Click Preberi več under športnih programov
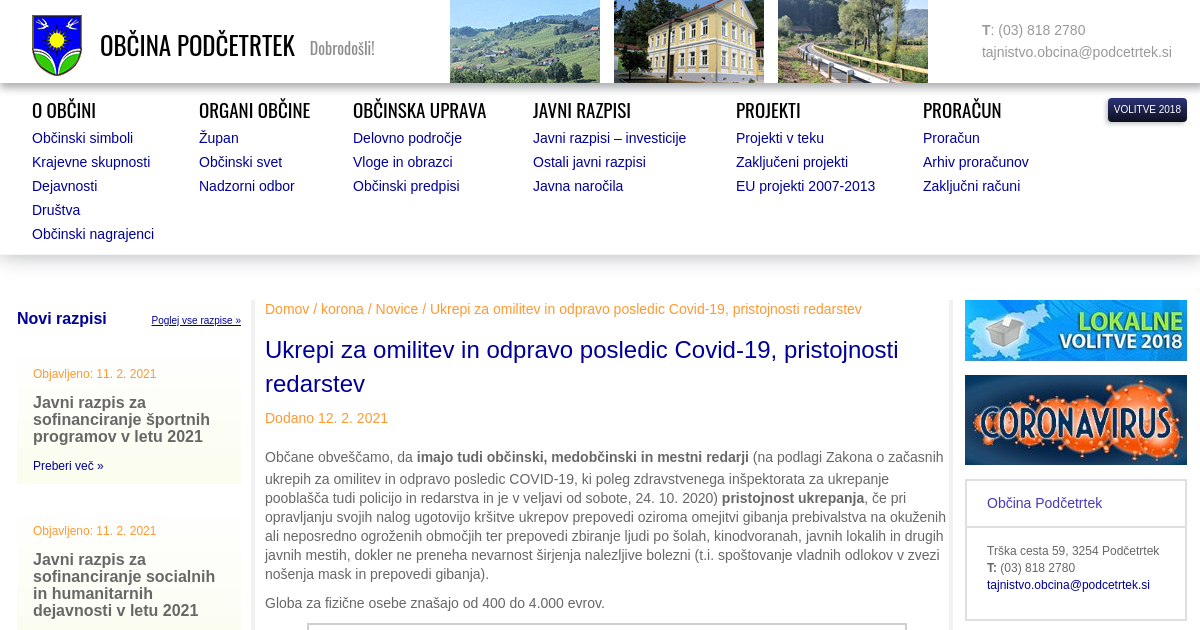1200x630 pixels. pyautogui.click(x=68, y=466)
